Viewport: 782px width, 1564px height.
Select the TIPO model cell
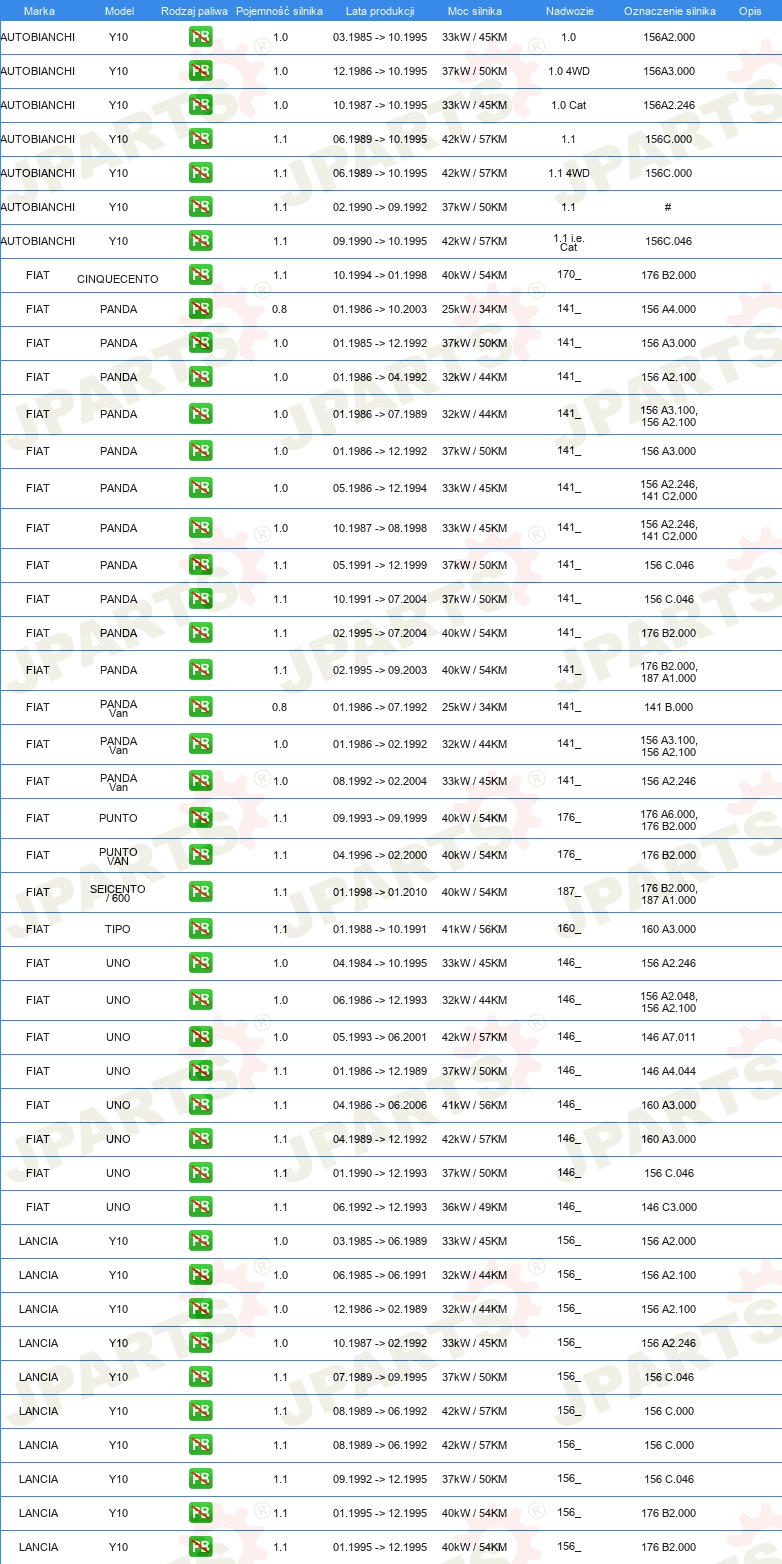(118, 929)
